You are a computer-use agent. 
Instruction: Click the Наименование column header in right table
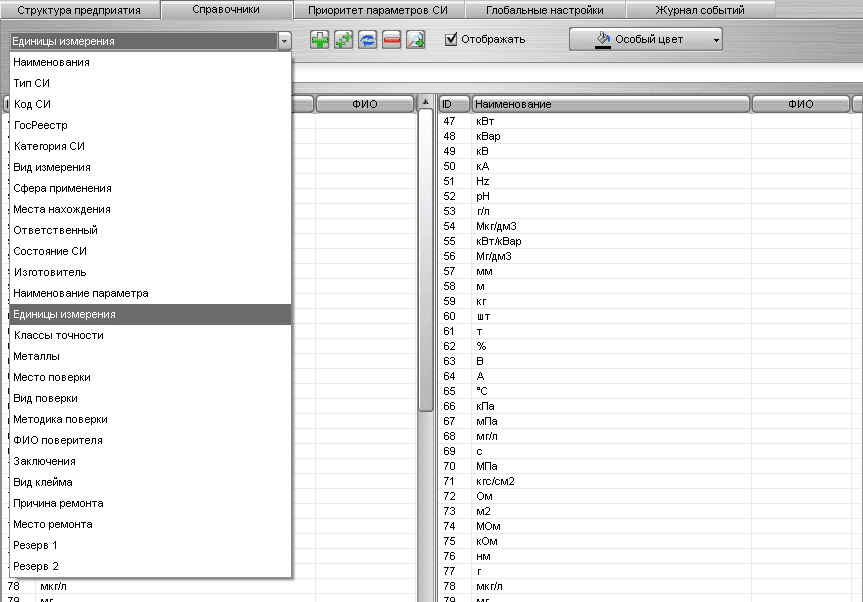coord(610,104)
